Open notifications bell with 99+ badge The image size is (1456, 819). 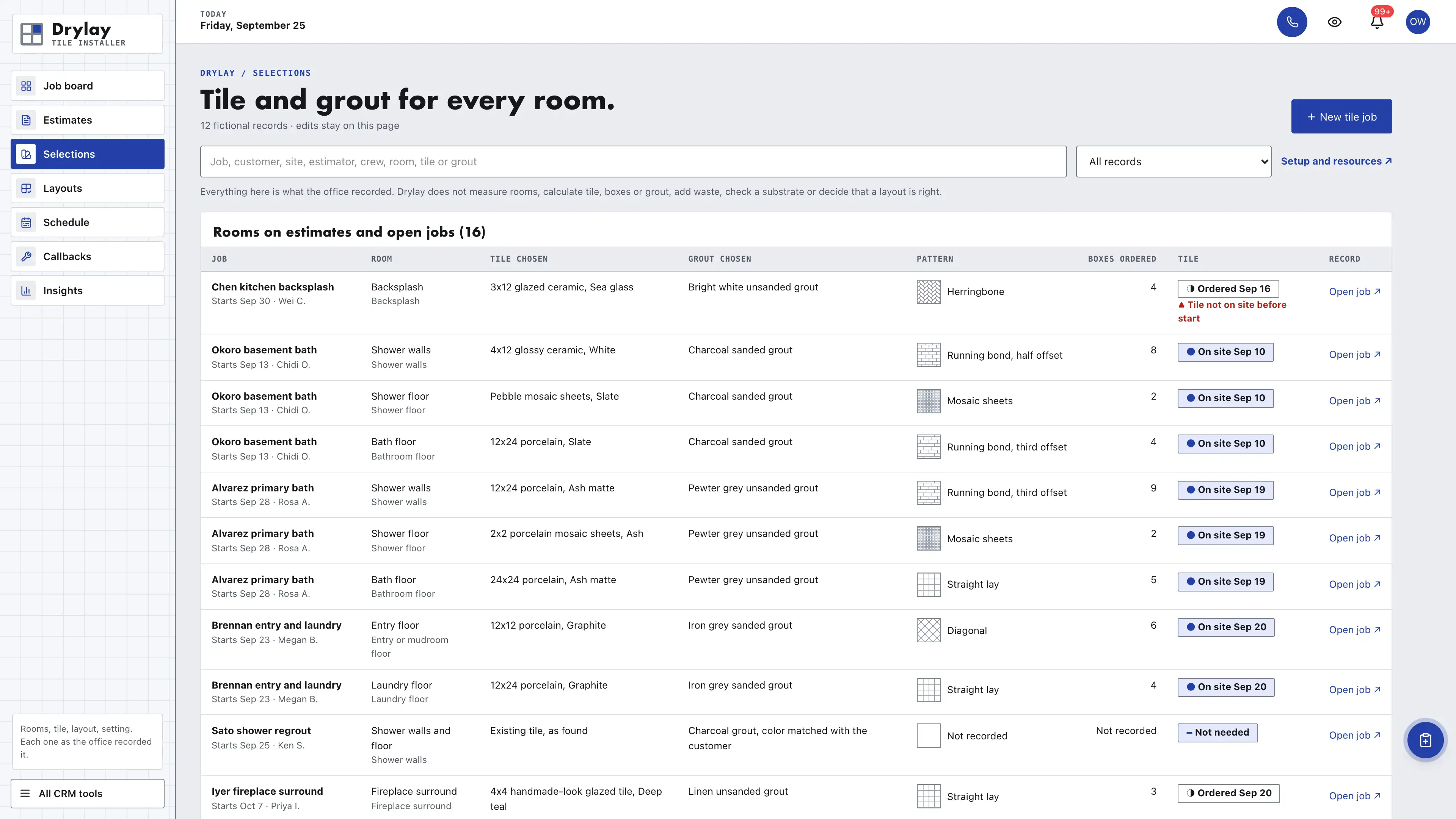coord(1377,22)
